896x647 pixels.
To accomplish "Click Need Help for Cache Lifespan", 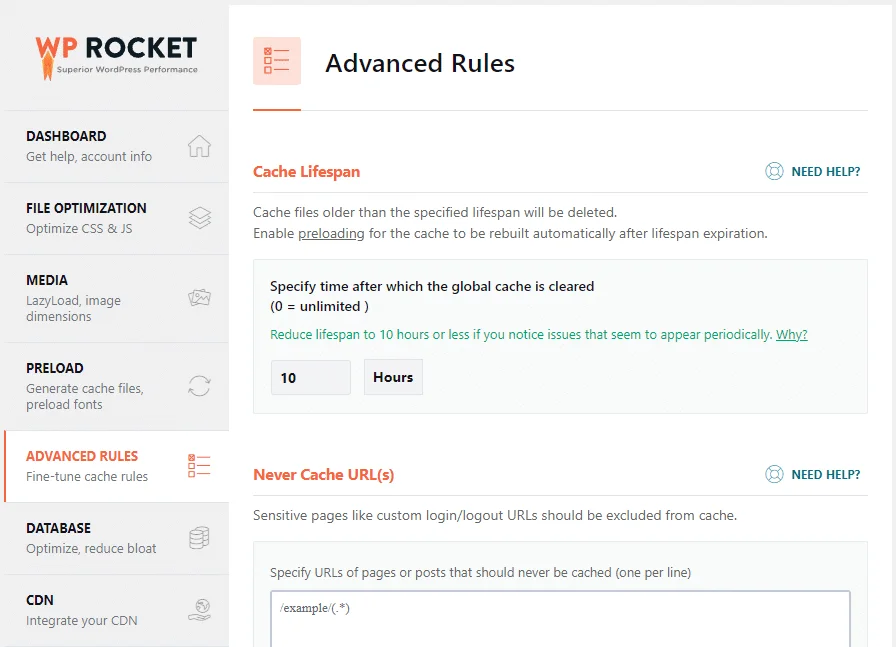I will (x=825, y=171).
